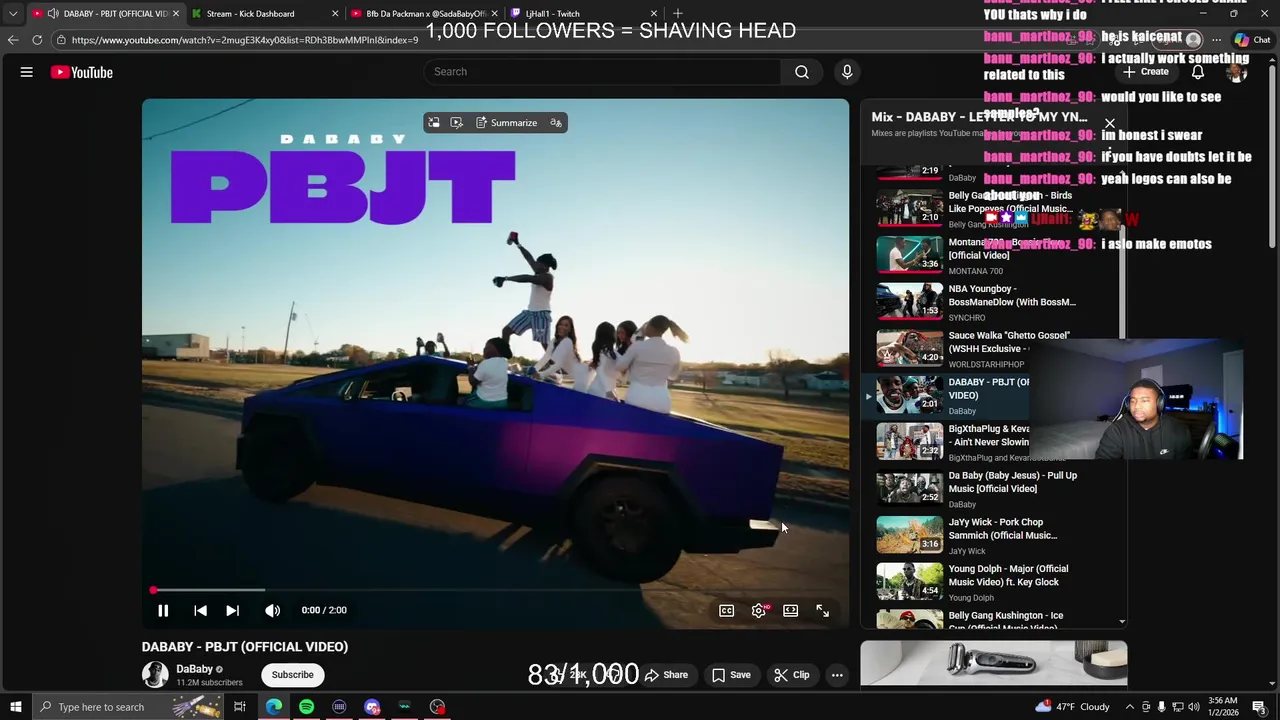Screen dimensions: 1280x720
Task: Clip the video with the scissors button
Action: pyautogui.click(x=792, y=675)
